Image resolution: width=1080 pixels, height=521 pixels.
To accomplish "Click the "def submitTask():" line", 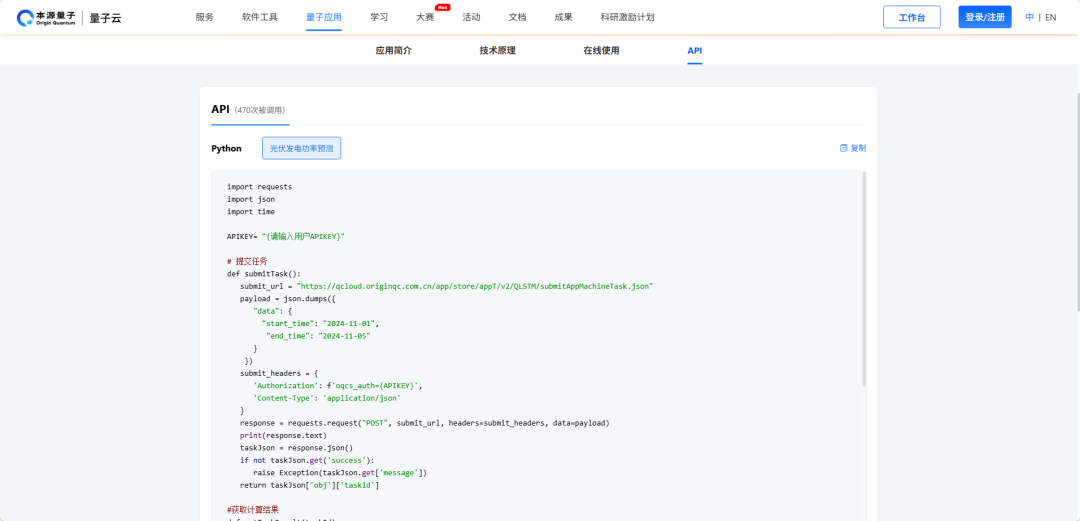I will [264, 274].
